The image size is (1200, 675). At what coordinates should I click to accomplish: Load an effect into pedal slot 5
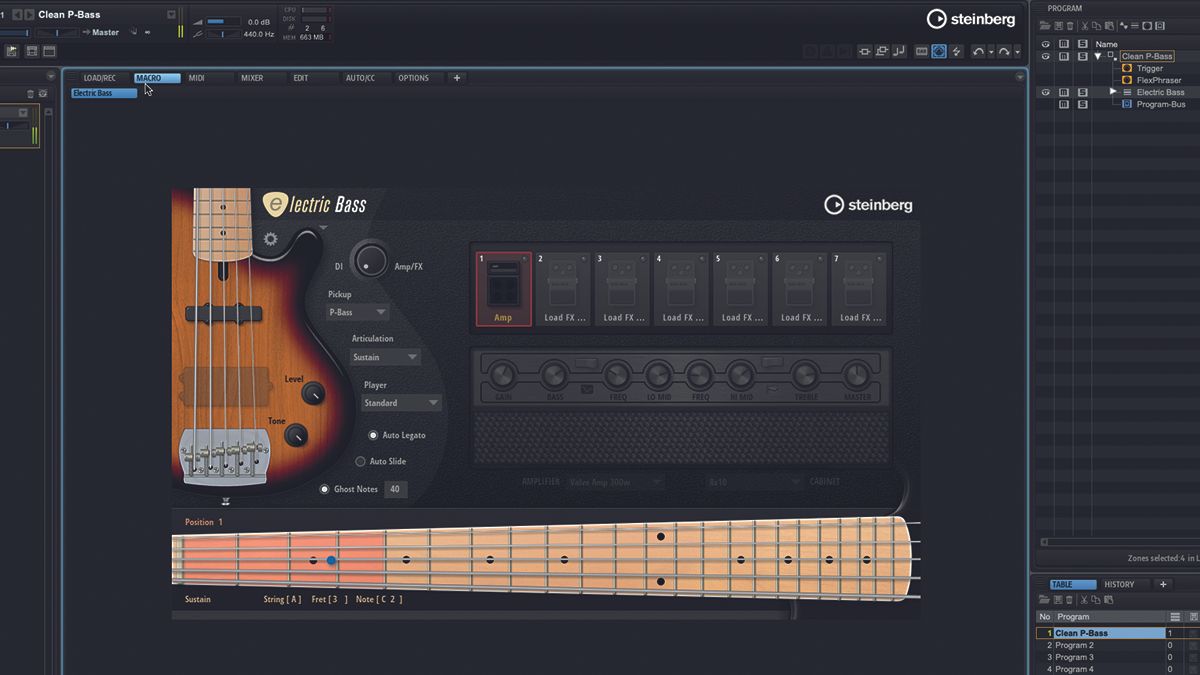(x=739, y=289)
